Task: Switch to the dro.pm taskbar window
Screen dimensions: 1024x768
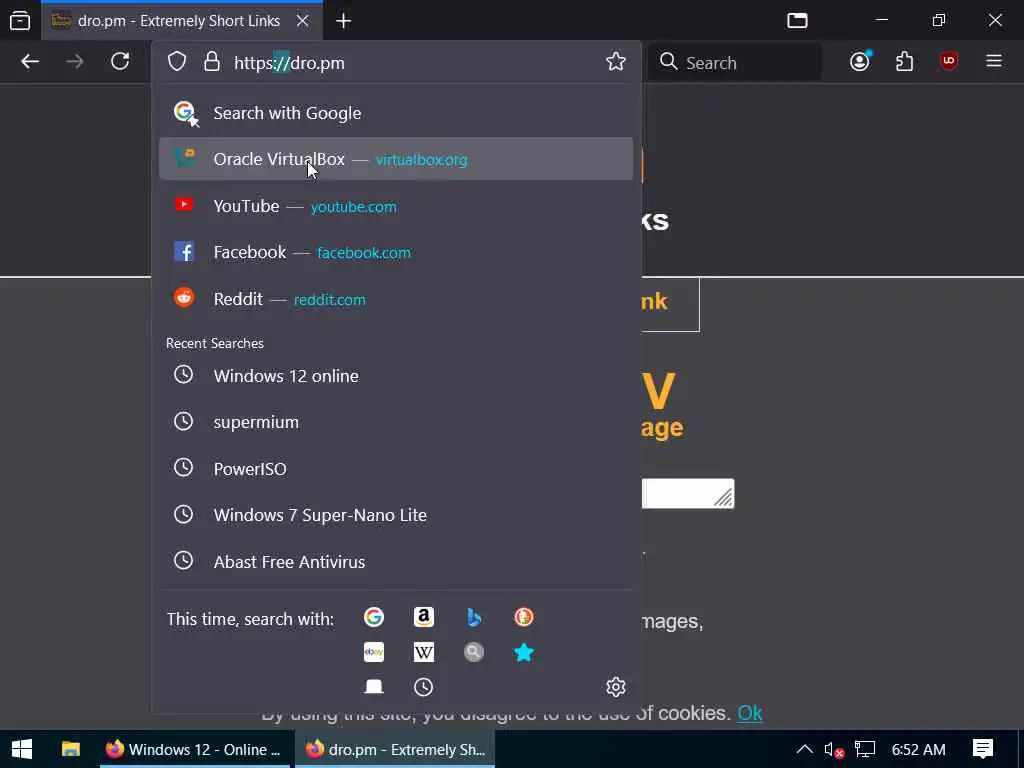Action: pyautogui.click(x=395, y=749)
